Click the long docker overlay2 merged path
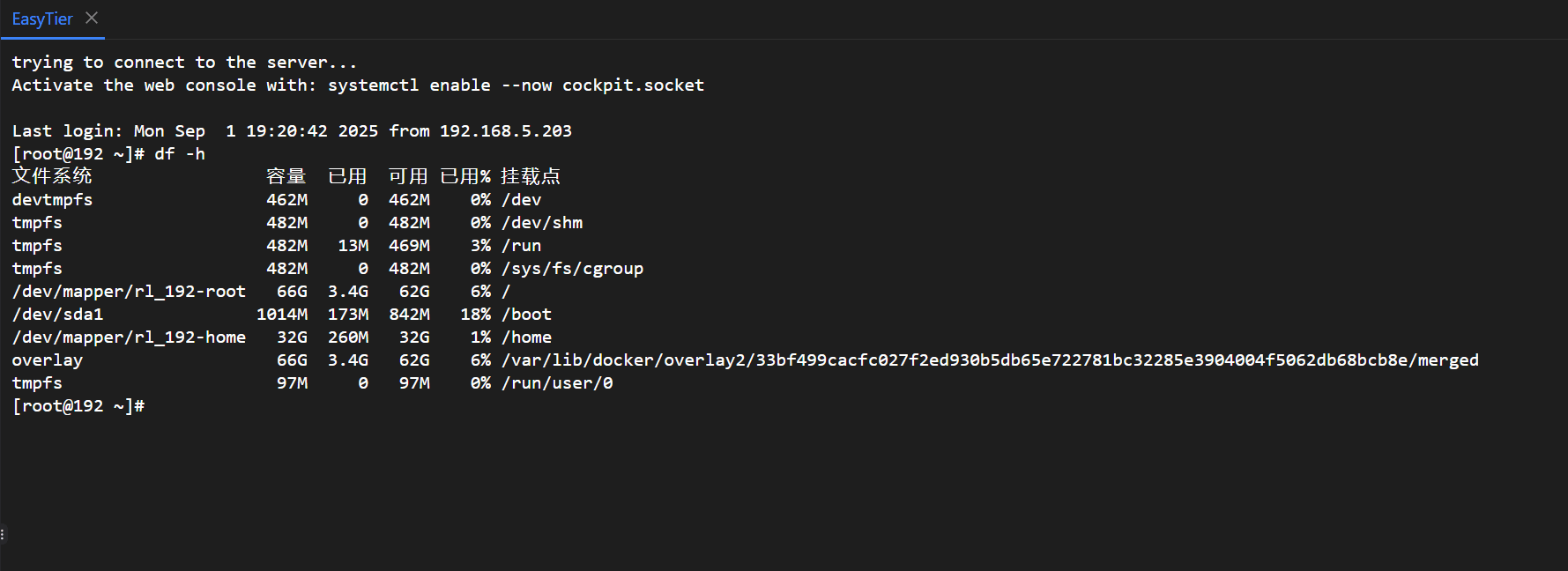The width and height of the screenshot is (1568, 571). tap(989, 360)
